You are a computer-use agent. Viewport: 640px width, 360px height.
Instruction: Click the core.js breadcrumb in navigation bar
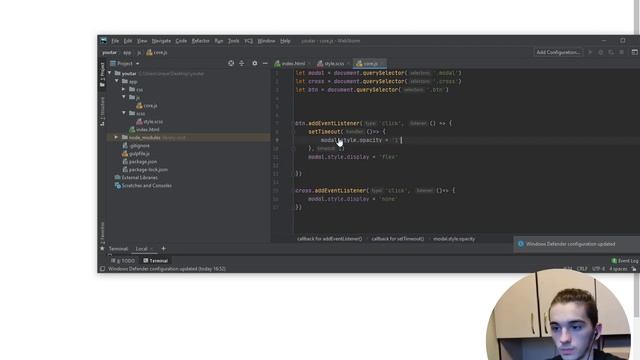(157, 53)
